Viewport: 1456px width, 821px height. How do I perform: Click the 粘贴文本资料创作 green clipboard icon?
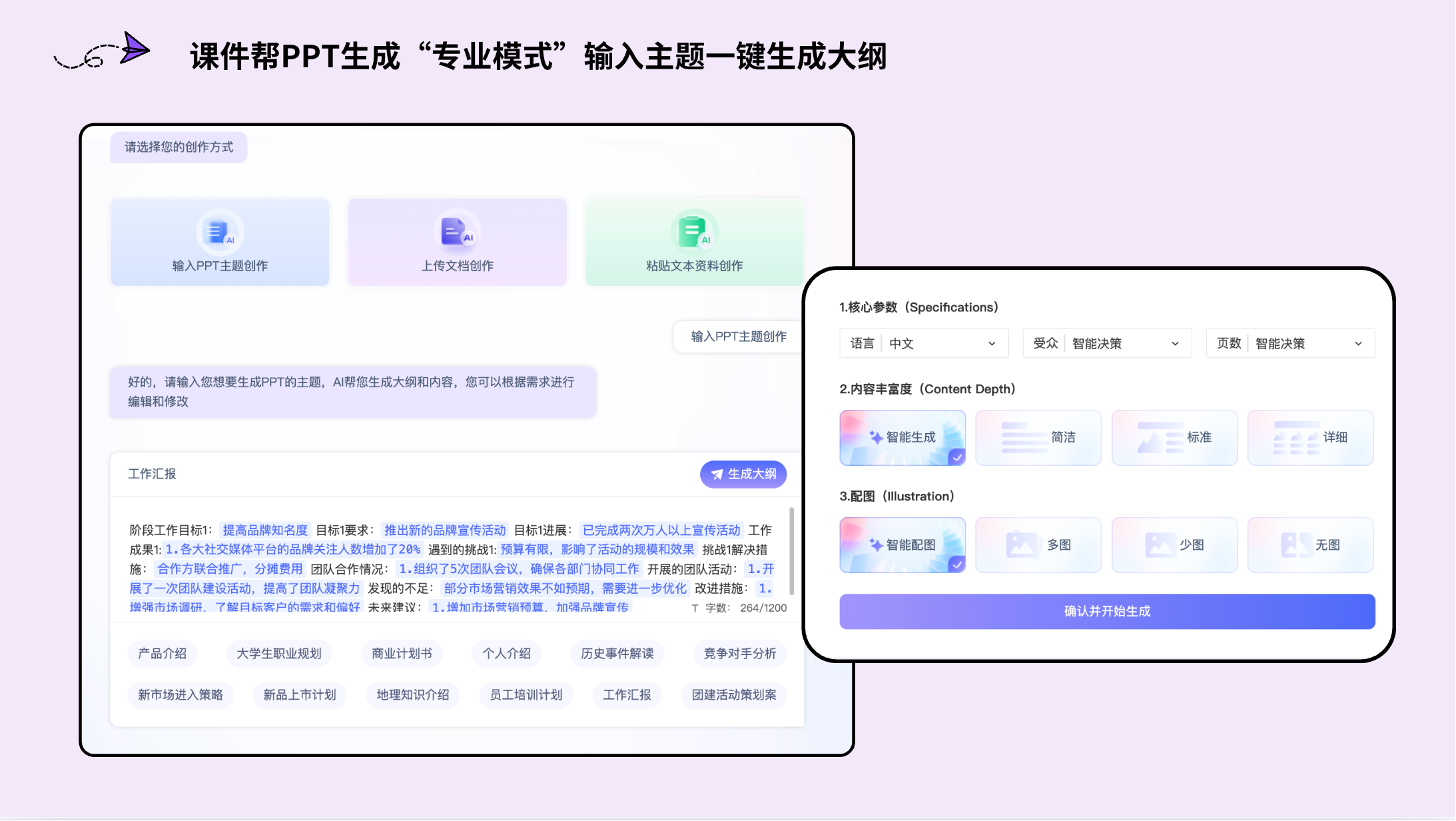[x=693, y=233]
